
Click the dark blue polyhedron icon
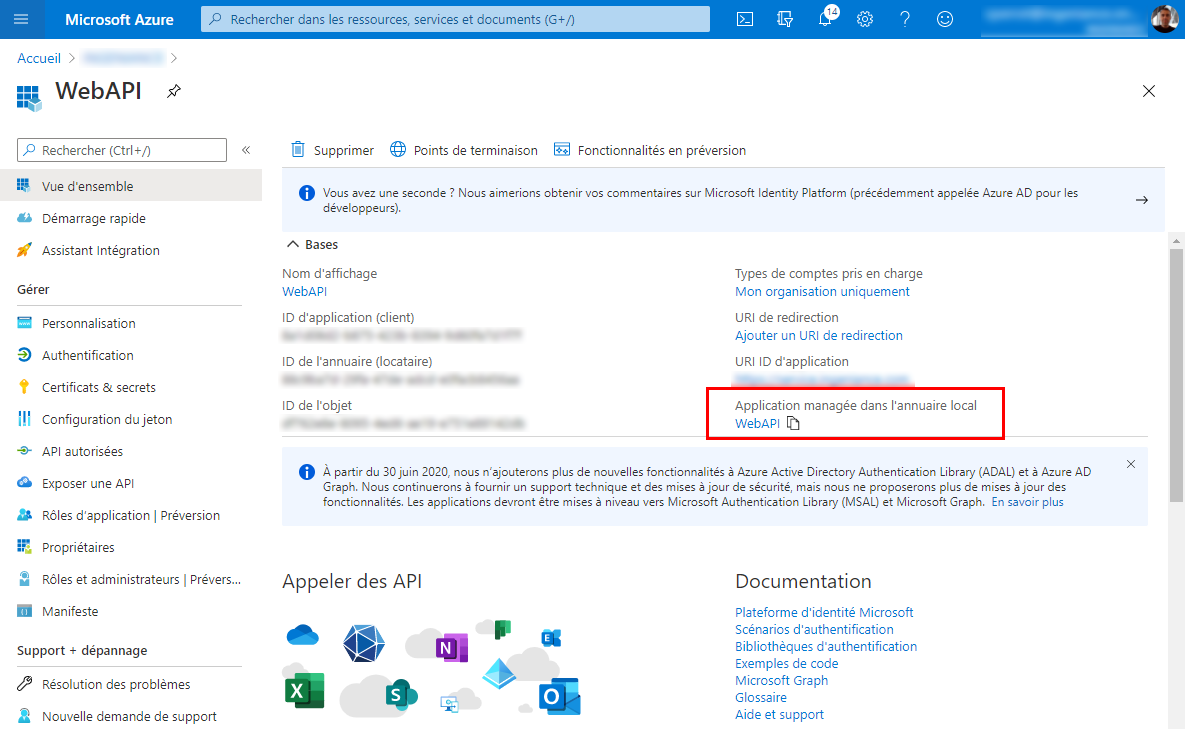364,644
